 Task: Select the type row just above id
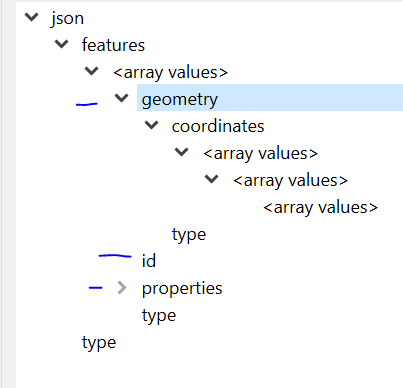(x=189, y=235)
